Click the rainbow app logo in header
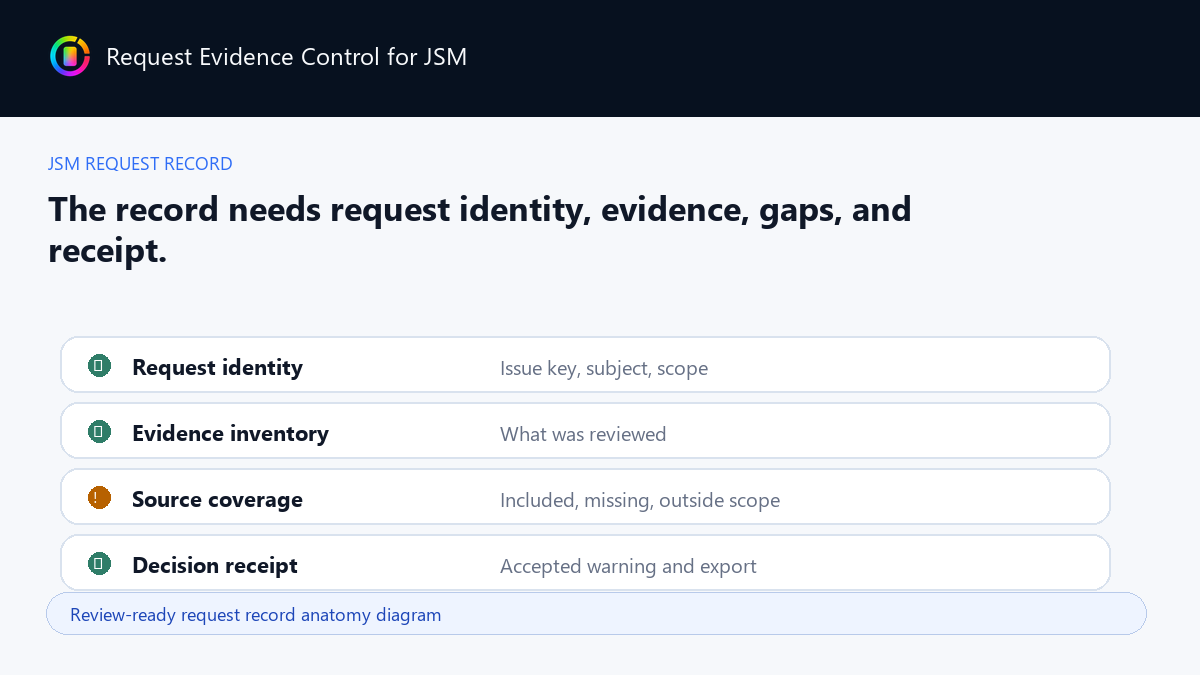The height and width of the screenshot is (675, 1200). pos(70,56)
